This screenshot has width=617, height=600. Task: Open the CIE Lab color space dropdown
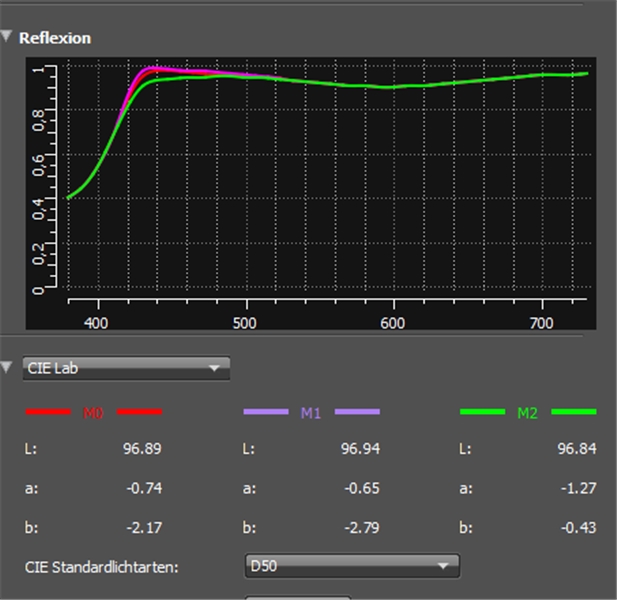click(126, 368)
